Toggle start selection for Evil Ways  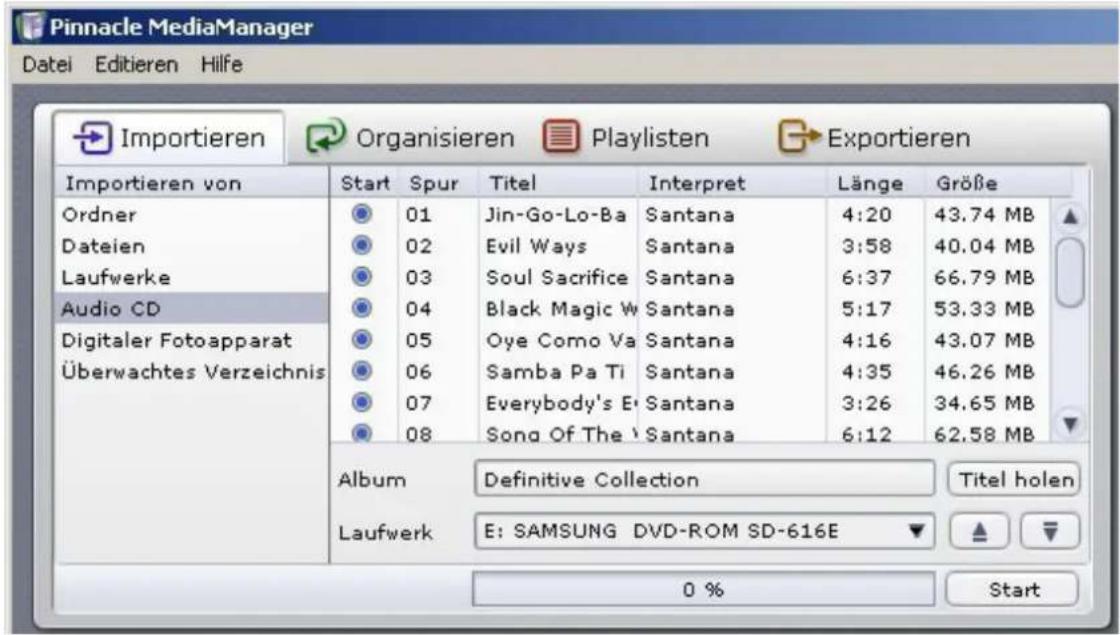(x=362, y=245)
